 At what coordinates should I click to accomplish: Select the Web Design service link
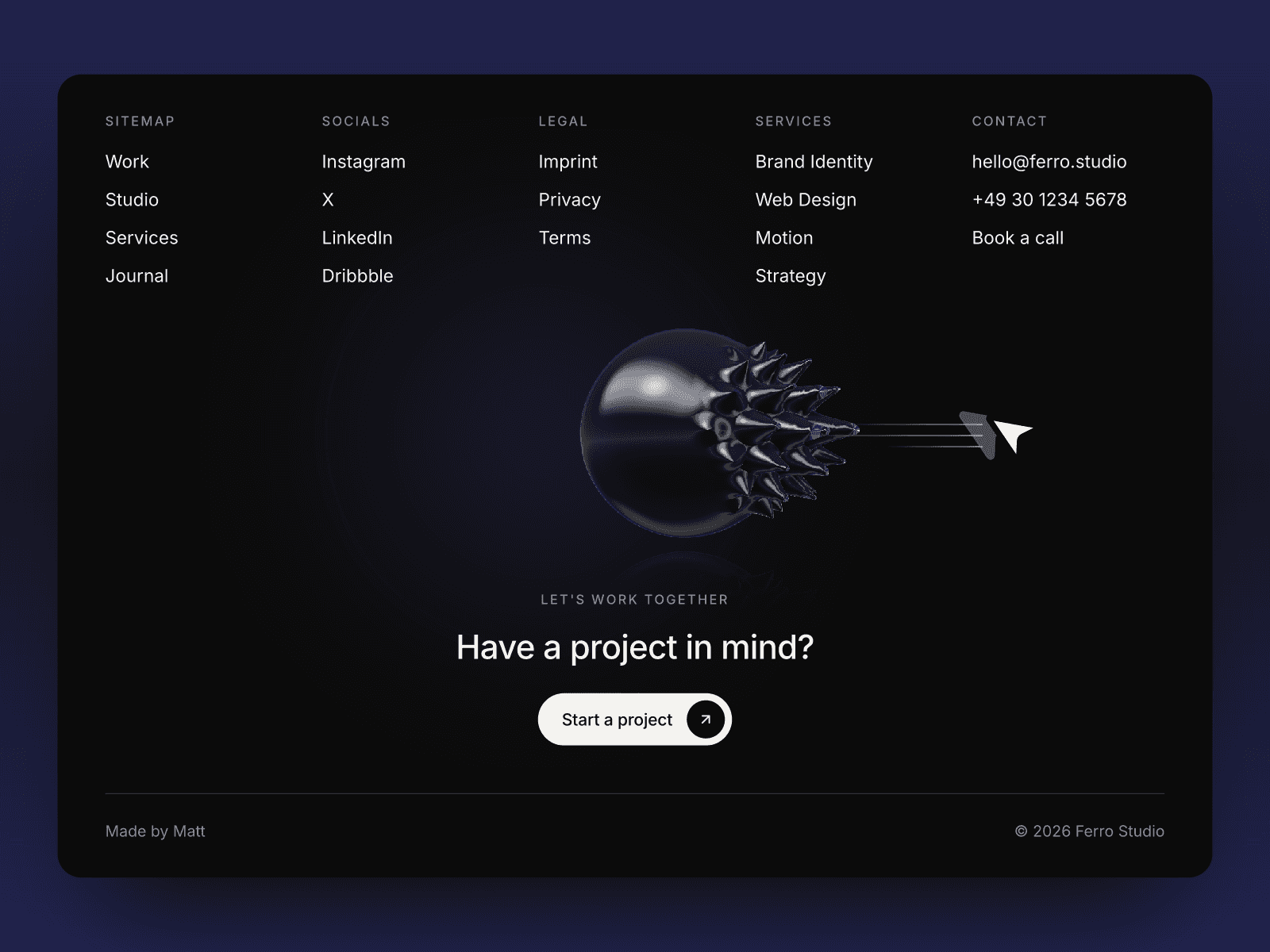click(x=806, y=200)
